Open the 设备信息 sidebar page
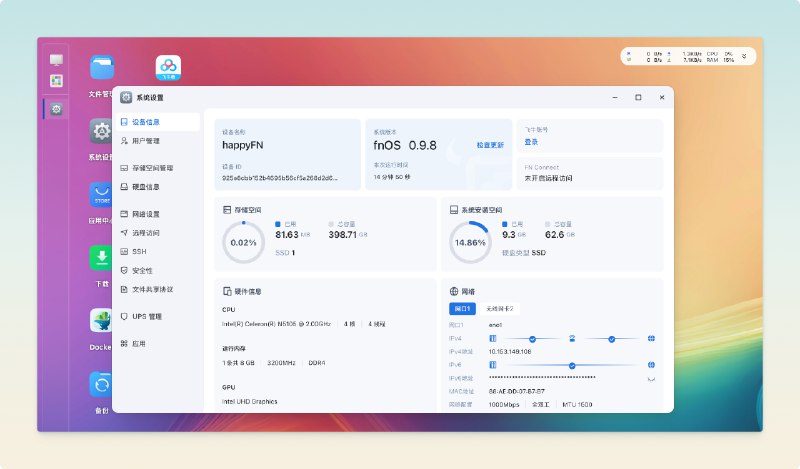 click(145, 122)
